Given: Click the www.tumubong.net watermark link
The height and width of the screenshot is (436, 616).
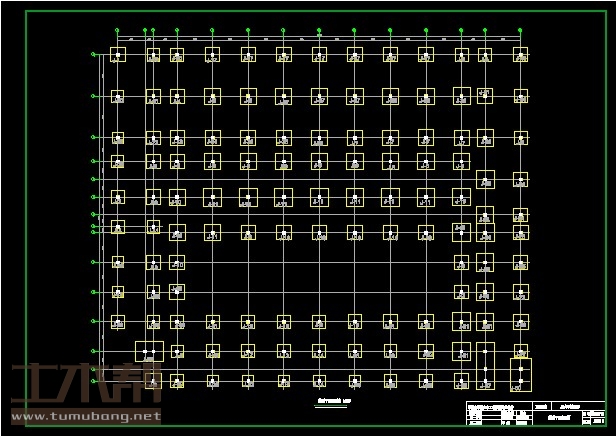Looking at the screenshot, I should [85, 416].
